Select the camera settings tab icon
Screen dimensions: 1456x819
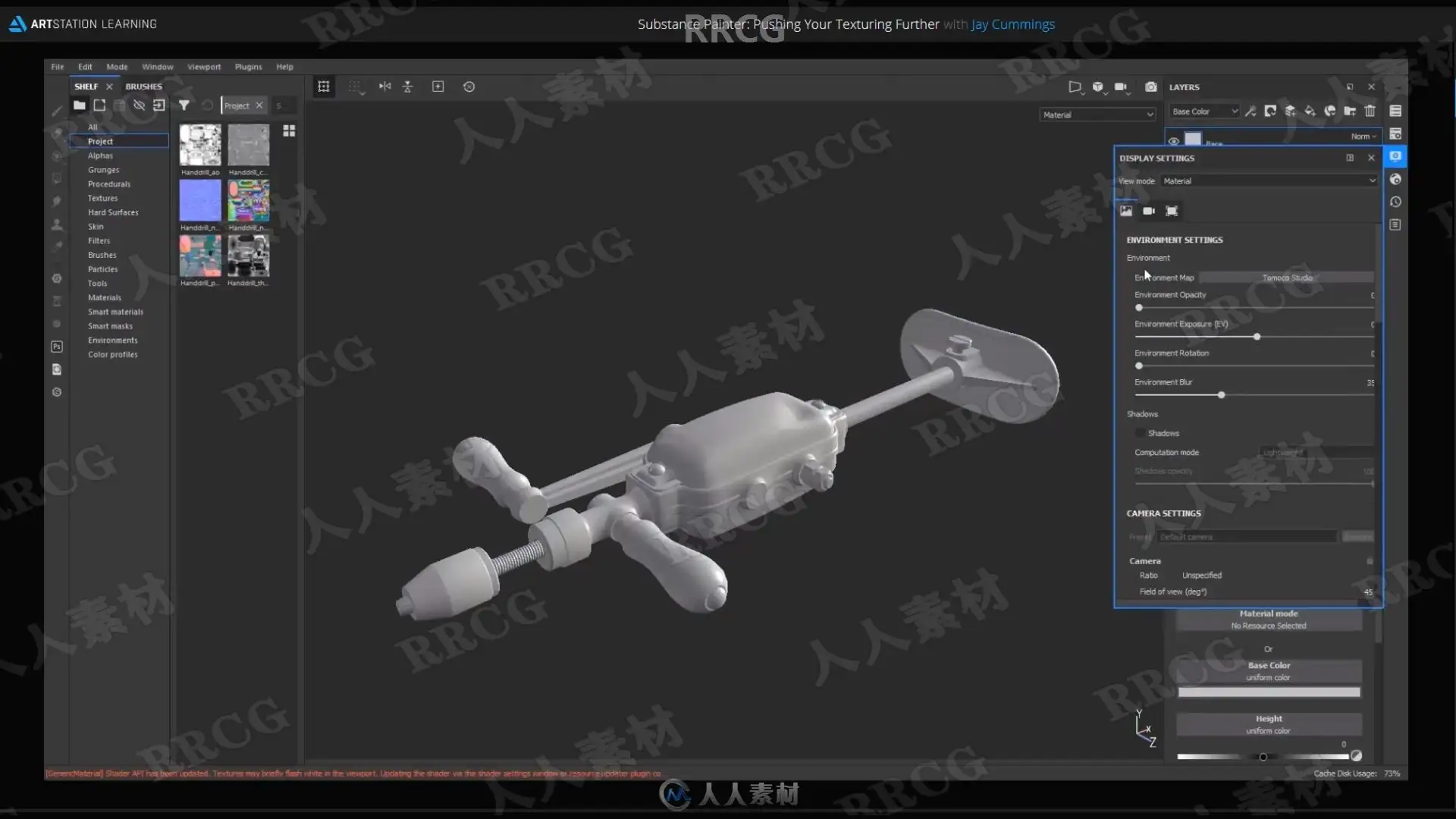click(x=1149, y=211)
